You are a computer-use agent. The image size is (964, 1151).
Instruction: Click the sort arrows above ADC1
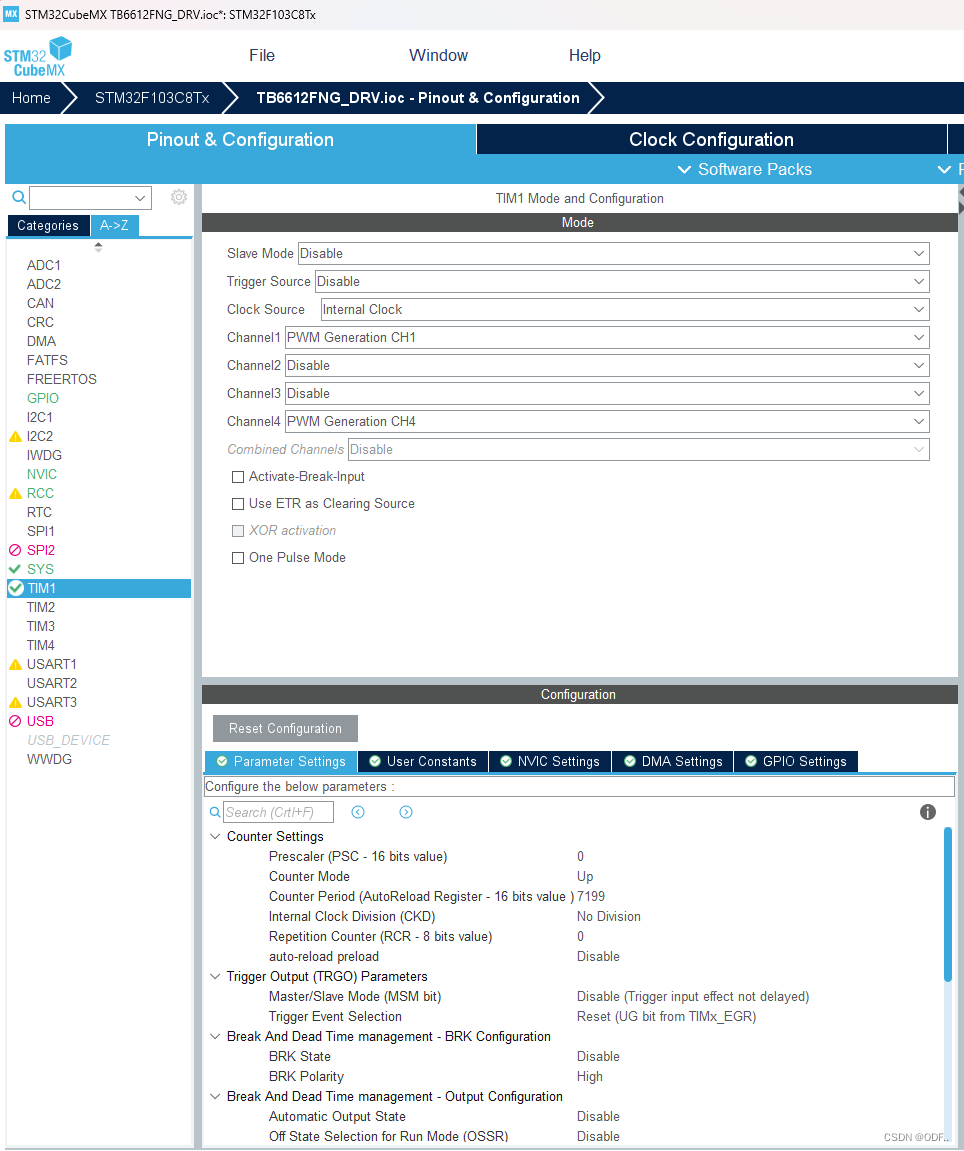coord(98,247)
